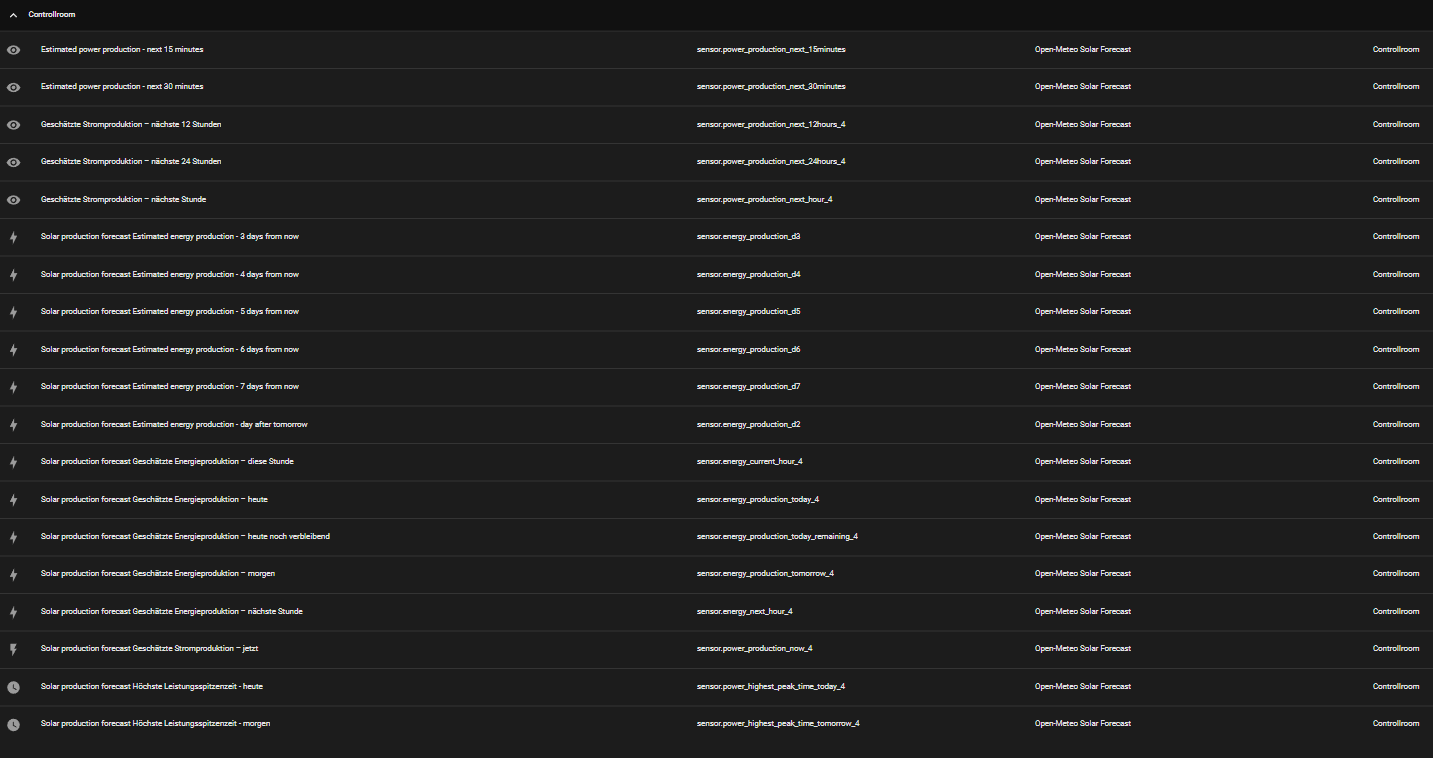The width and height of the screenshot is (1433, 758).
Task: Click sensor.energy_production_d4 entity ID
Action: 749,274
